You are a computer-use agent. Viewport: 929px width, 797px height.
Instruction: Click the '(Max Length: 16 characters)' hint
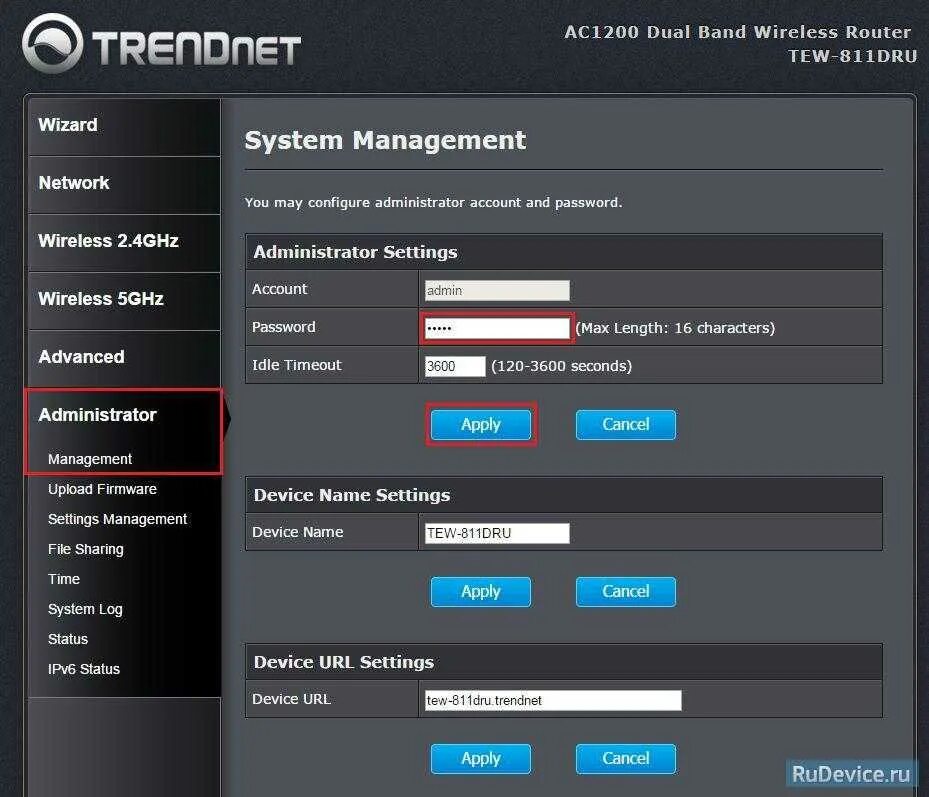coord(675,328)
